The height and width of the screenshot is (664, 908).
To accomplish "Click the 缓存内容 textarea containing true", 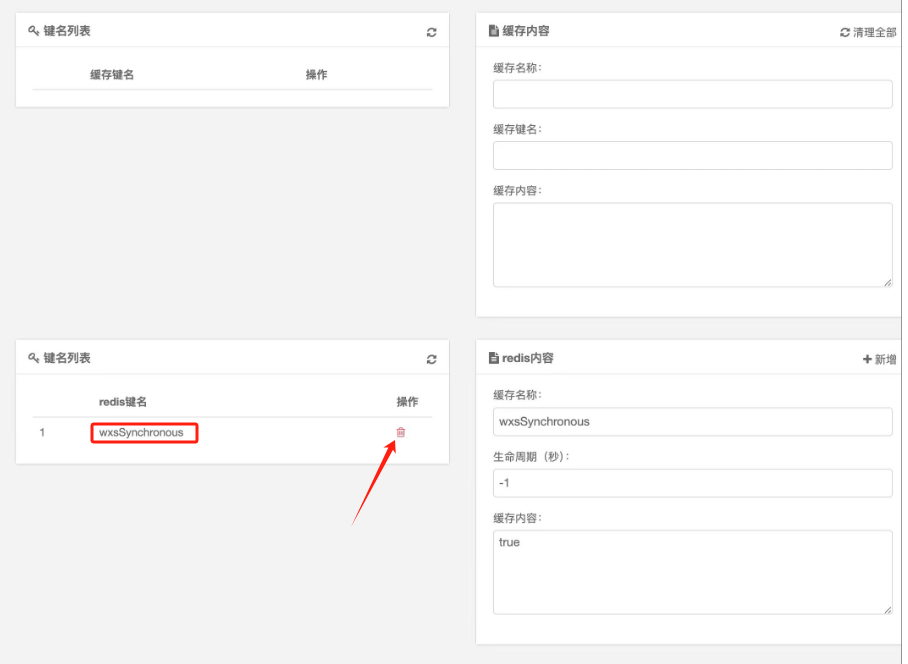I will (692, 571).
